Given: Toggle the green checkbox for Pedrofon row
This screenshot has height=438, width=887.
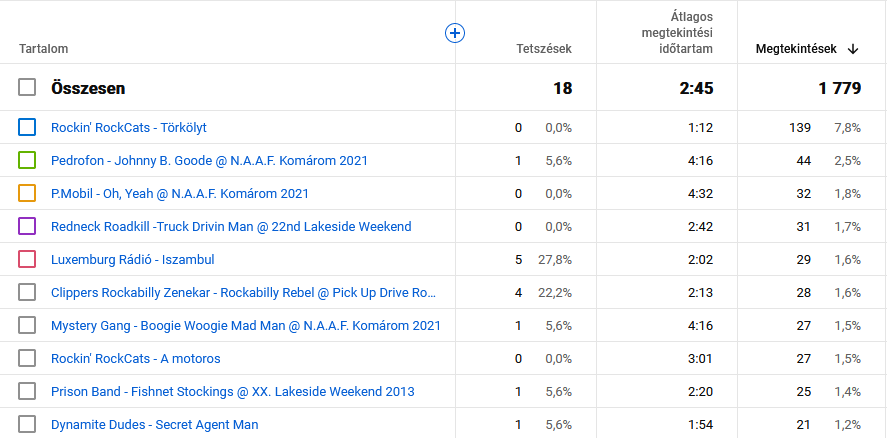Looking at the screenshot, I should [x=27, y=160].
